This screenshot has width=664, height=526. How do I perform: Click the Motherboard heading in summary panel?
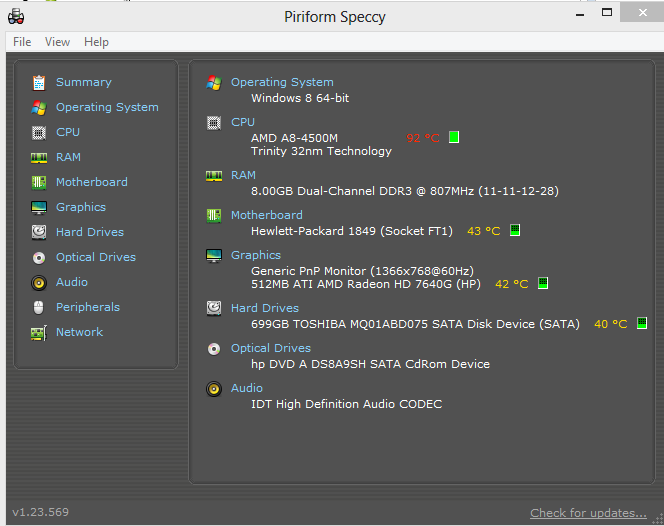click(x=266, y=215)
